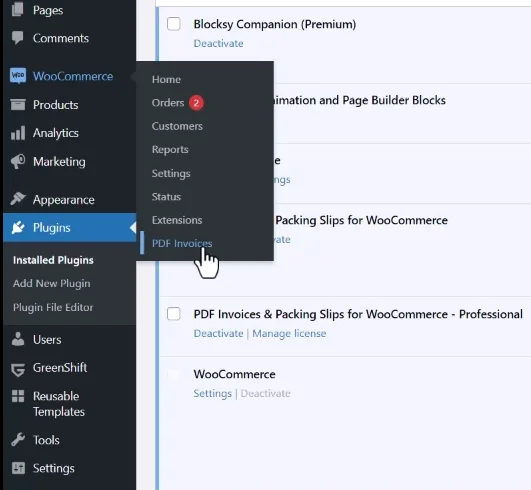The height and width of the screenshot is (490, 531).
Task: Click the WooCommerce Woo logo icon
Action: pyautogui.click(x=18, y=76)
